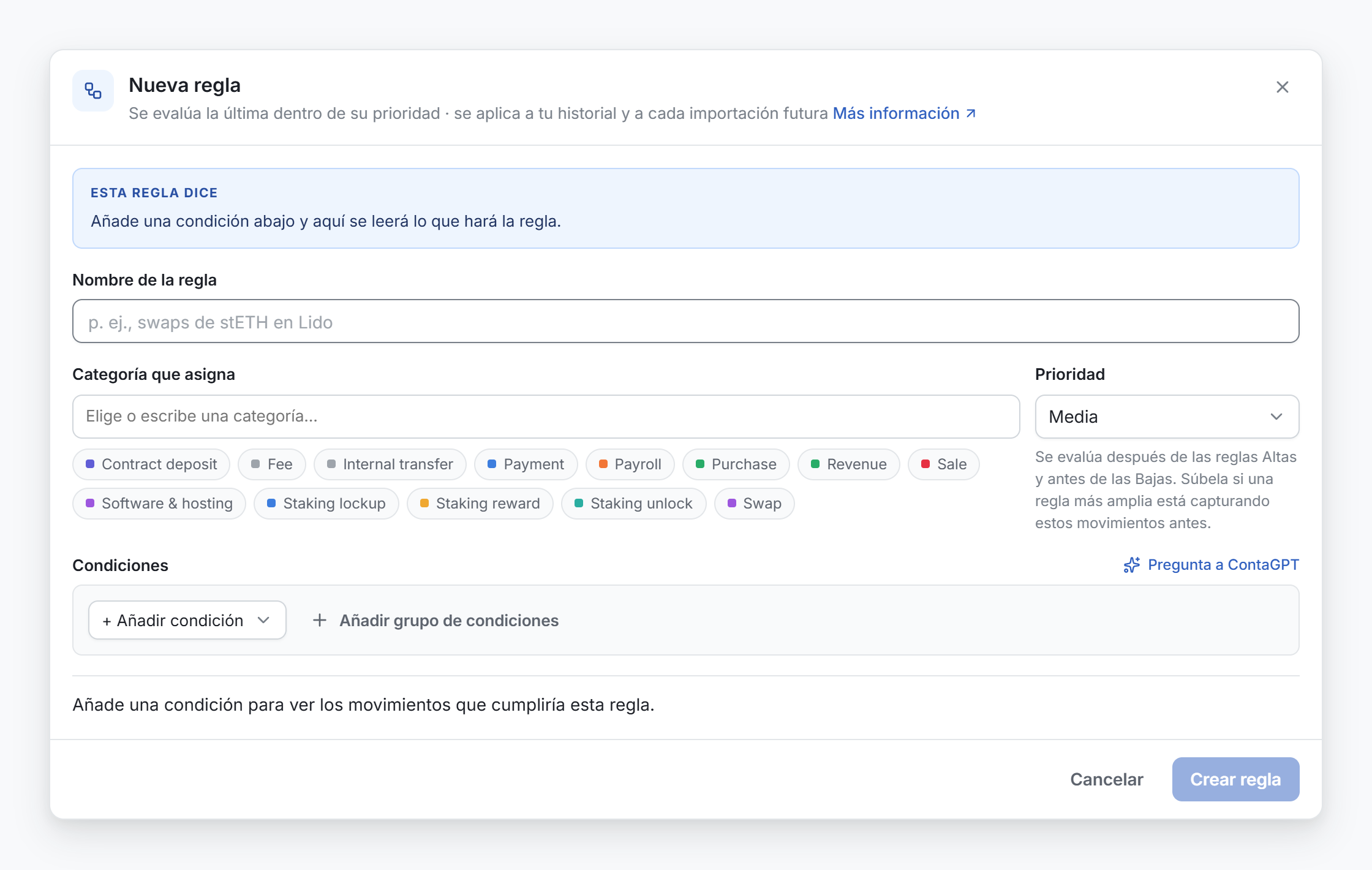The width and height of the screenshot is (1372, 870).
Task: Ask ContaGPT via Pregunta a ContaGPT text
Action: coord(1223,565)
